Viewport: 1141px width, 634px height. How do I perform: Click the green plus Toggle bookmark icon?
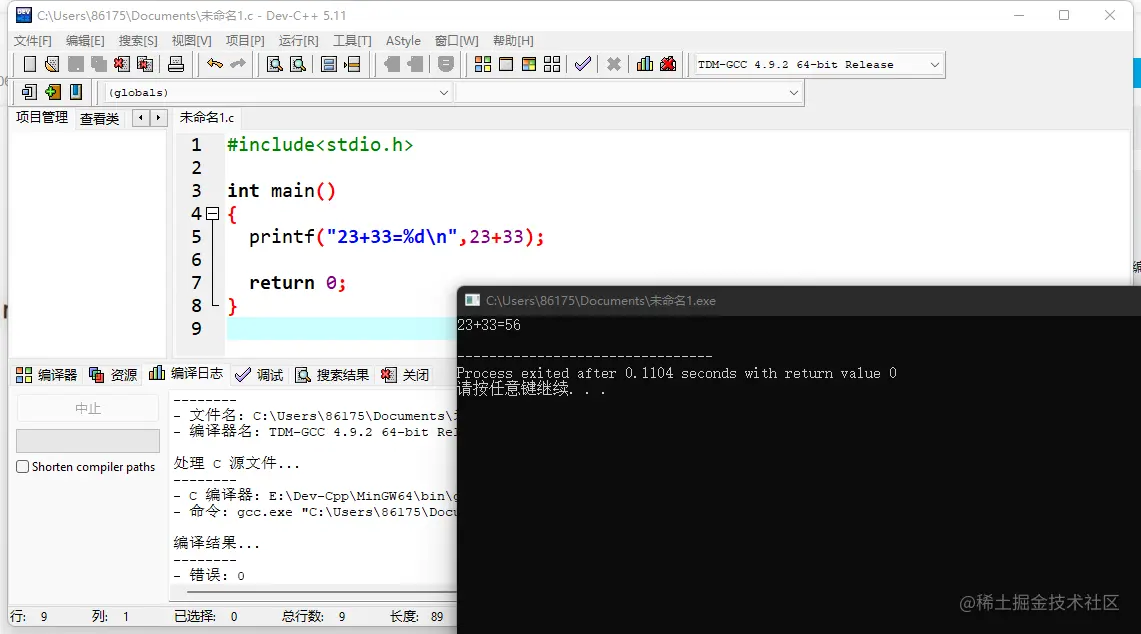(52, 92)
